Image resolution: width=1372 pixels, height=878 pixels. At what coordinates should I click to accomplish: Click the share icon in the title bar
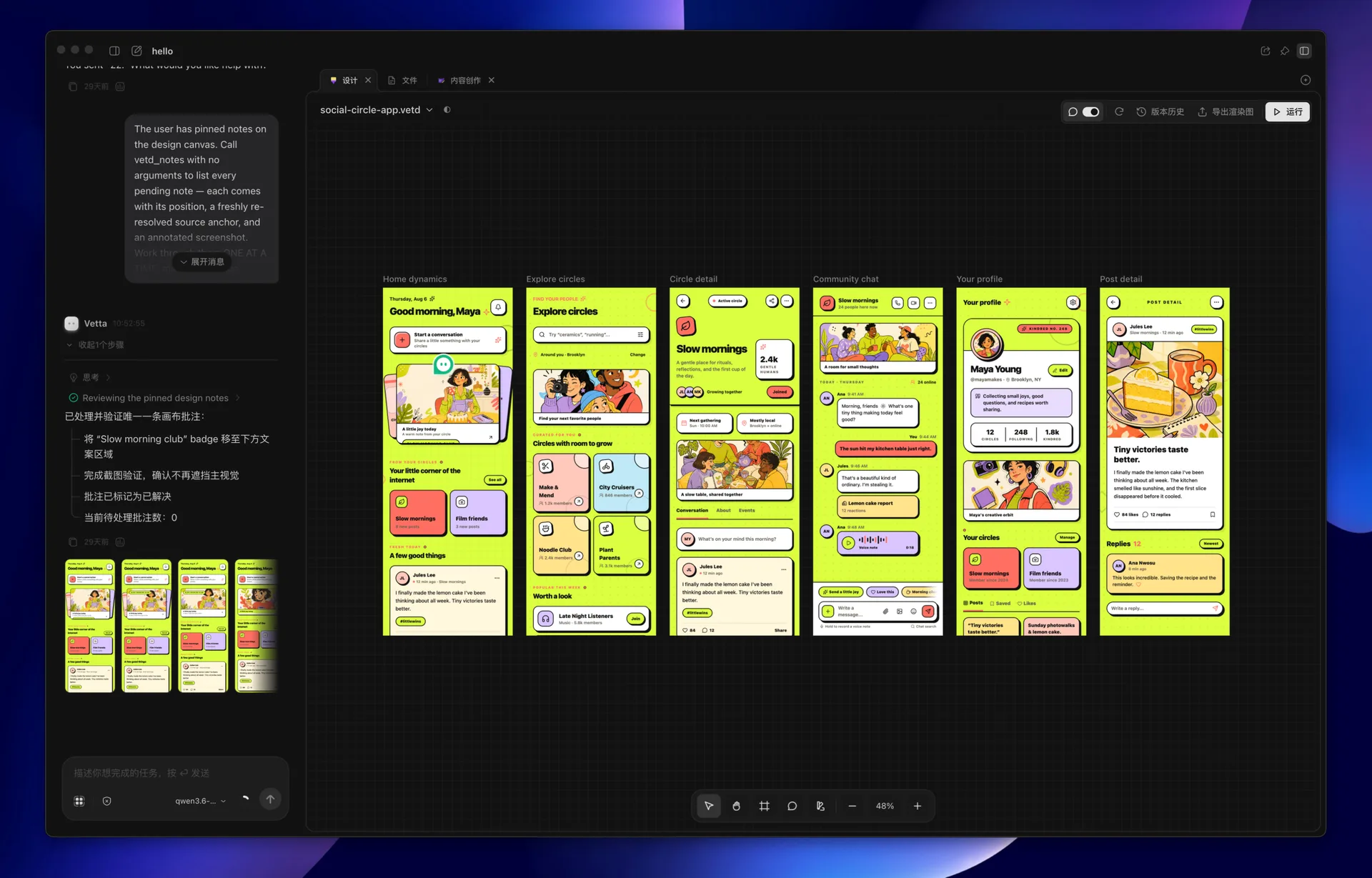pos(1266,51)
